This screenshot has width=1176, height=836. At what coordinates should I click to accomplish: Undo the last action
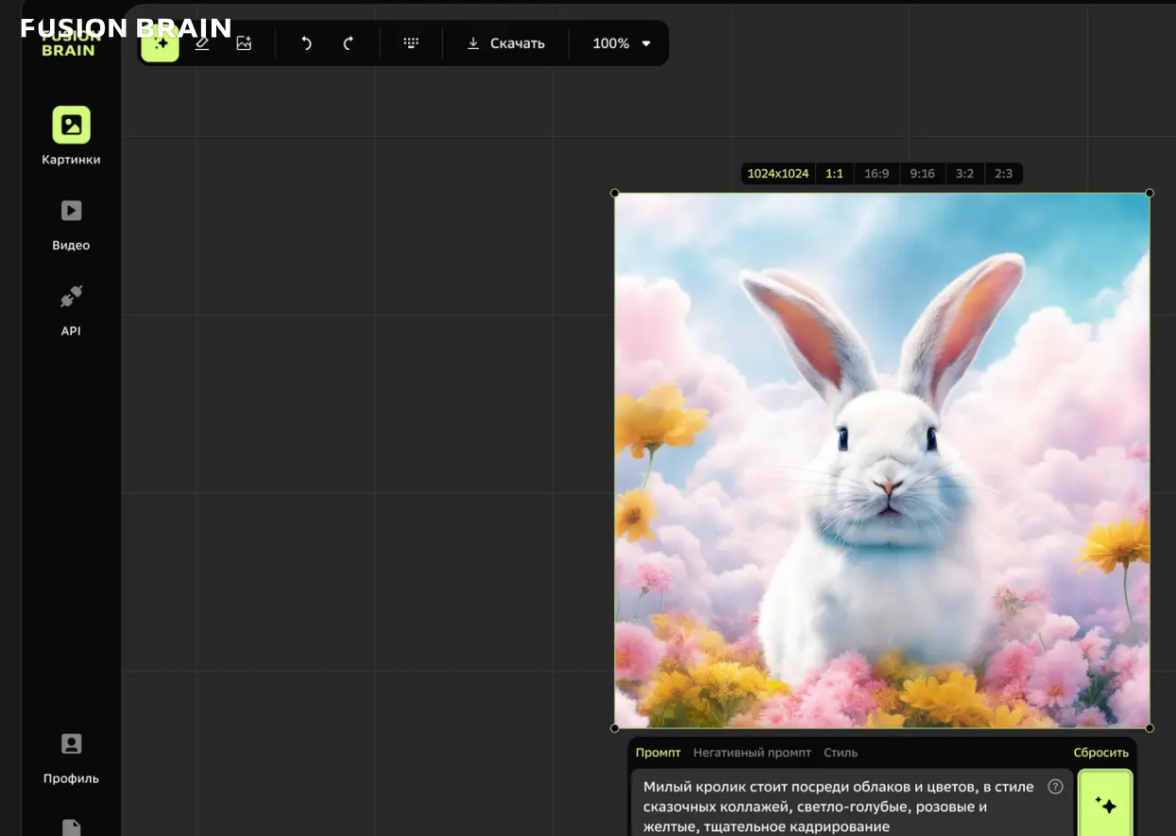[x=307, y=44]
